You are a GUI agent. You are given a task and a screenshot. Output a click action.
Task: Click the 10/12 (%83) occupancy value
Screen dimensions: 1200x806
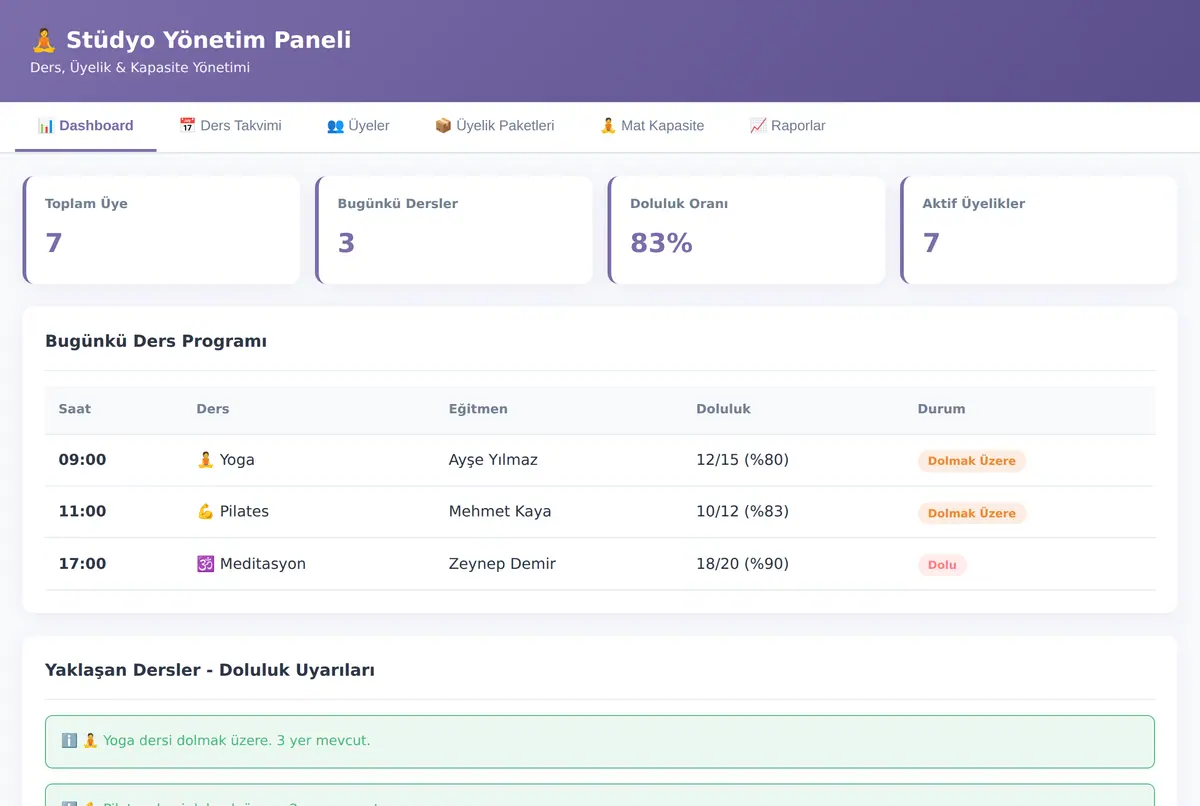pyautogui.click(x=742, y=512)
